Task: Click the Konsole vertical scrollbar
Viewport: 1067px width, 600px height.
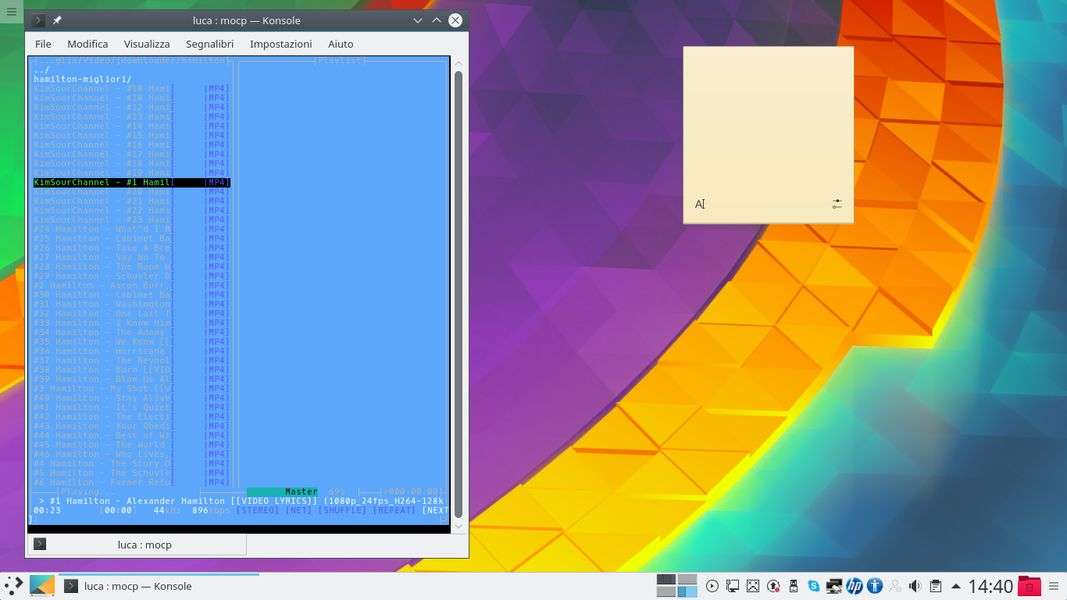Action: [x=458, y=290]
